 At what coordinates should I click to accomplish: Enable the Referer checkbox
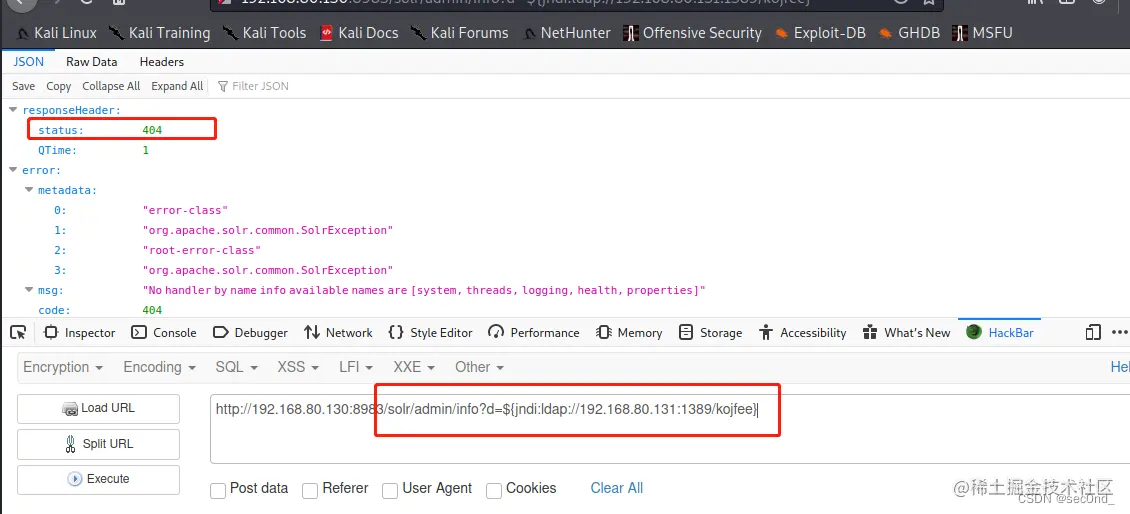(310, 491)
